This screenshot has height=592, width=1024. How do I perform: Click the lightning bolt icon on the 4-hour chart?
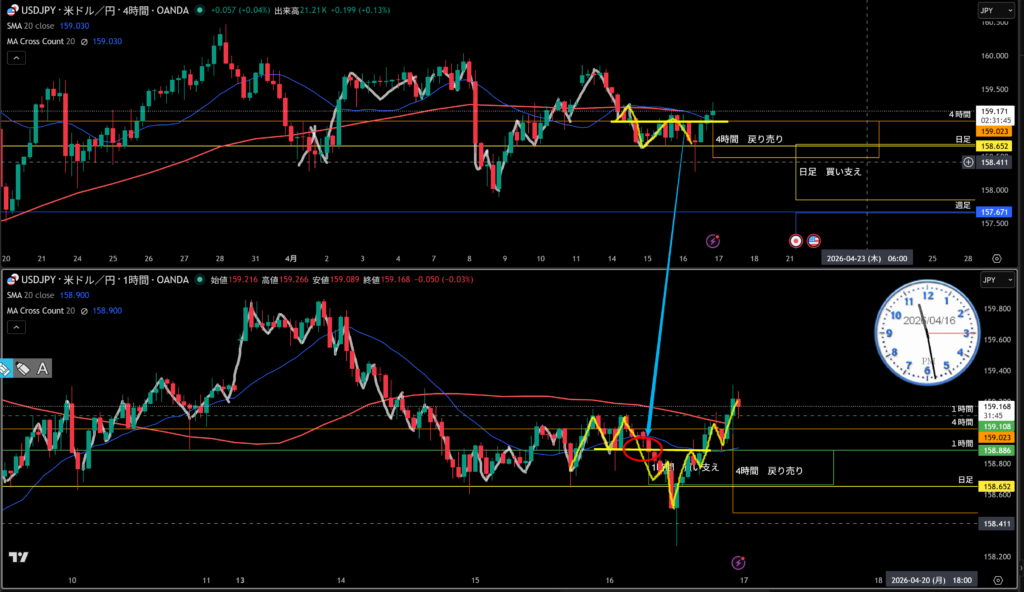pos(712,241)
